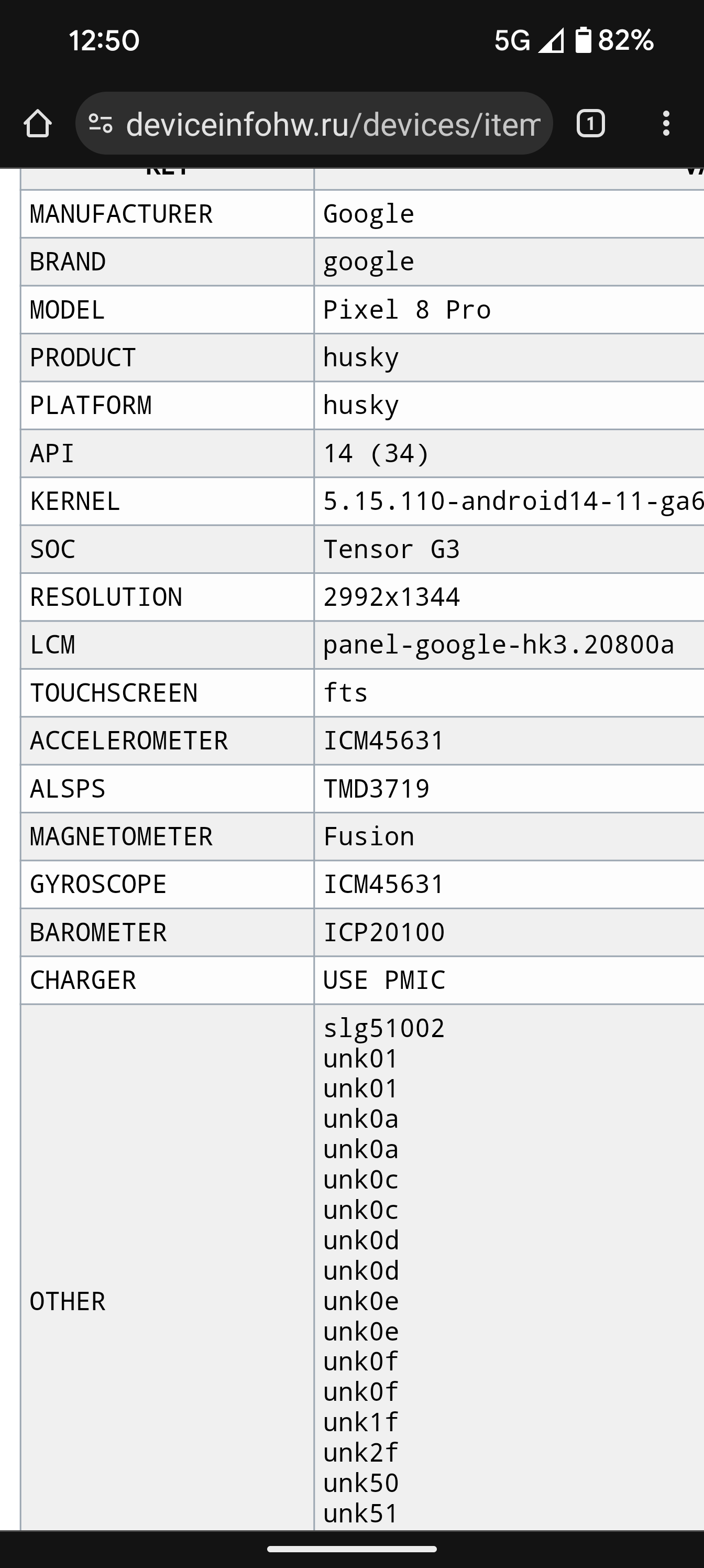704x1568 pixels.
Task: Tap the 12:50 clock in status bar
Action: coord(104,41)
